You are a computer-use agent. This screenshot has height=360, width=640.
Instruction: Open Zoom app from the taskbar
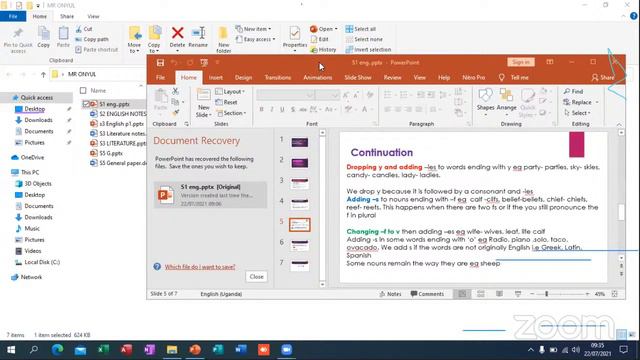pos(287,350)
